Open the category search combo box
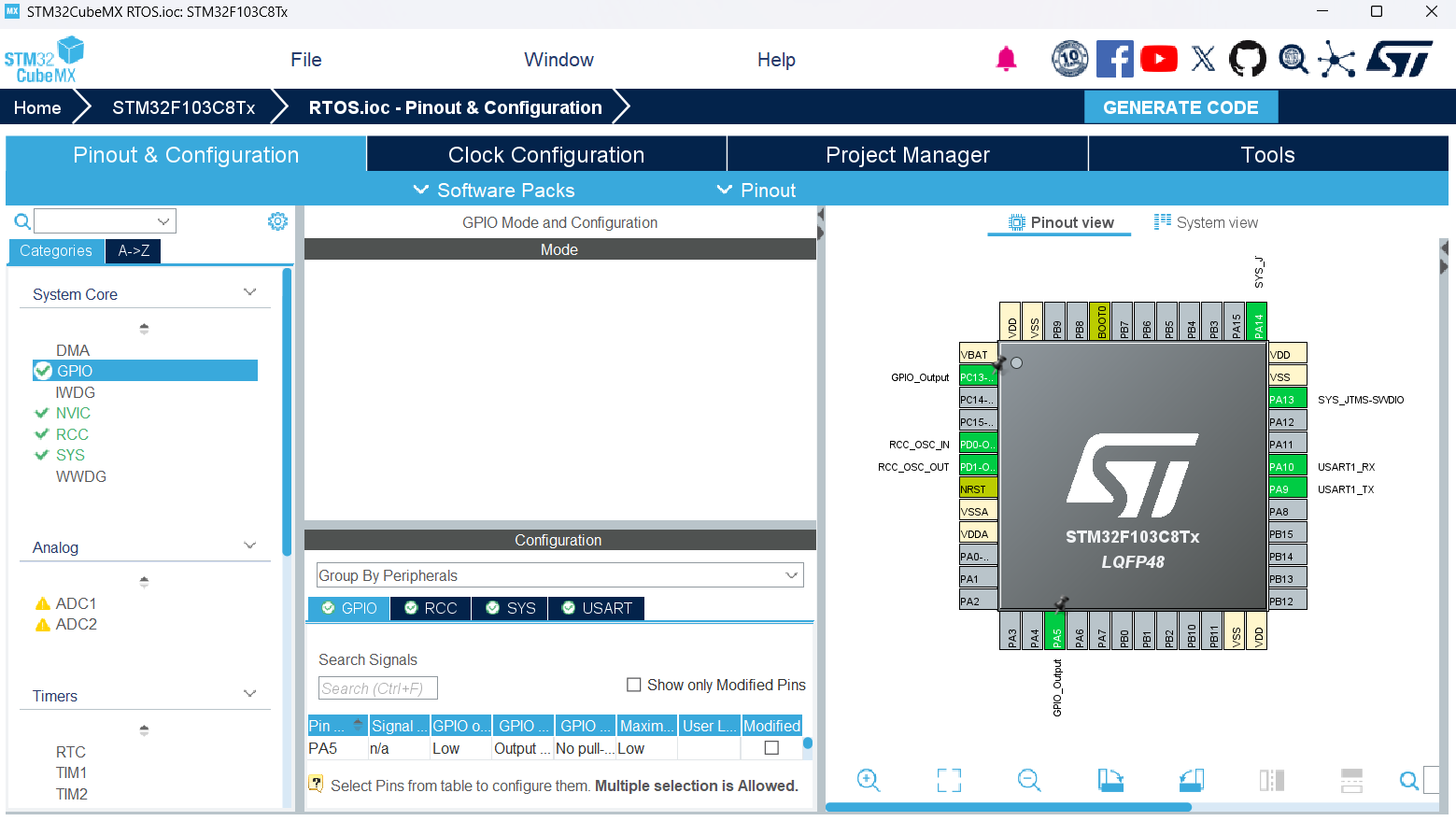The width and height of the screenshot is (1456, 821). pyautogui.click(x=105, y=221)
